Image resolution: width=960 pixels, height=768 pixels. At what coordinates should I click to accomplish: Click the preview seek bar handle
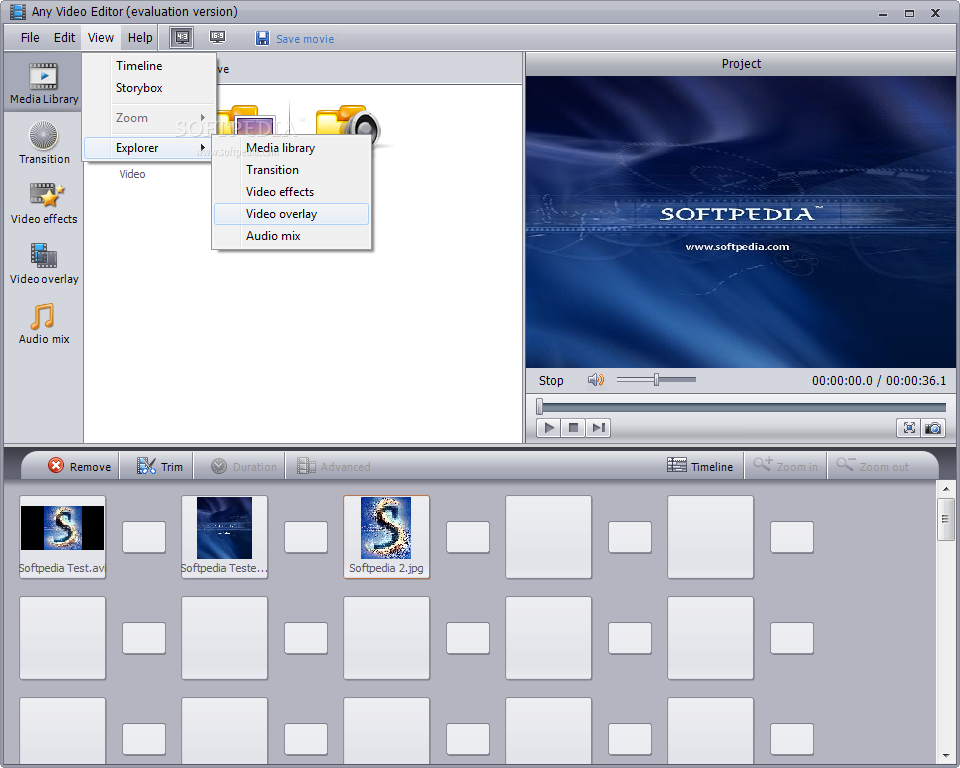click(x=539, y=407)
